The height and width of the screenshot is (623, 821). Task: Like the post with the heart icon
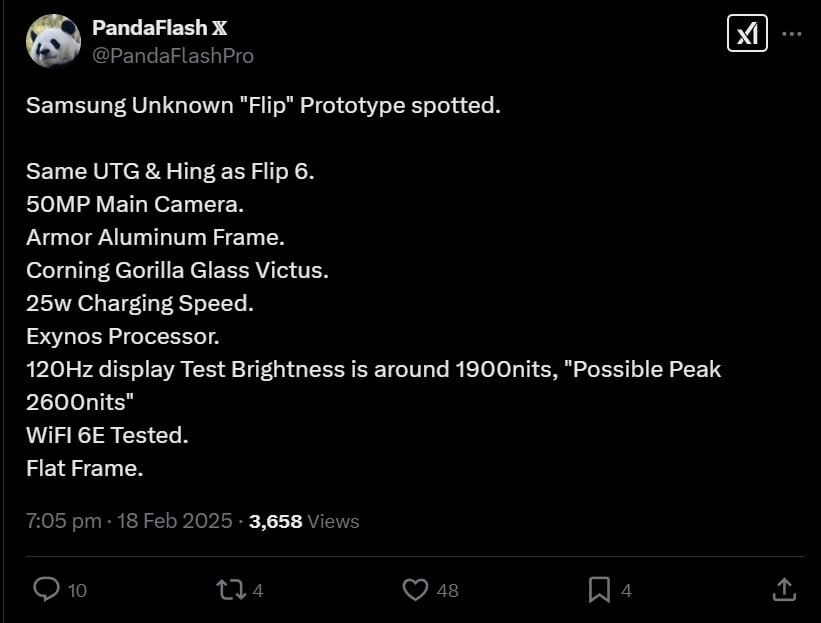(415, 590)
